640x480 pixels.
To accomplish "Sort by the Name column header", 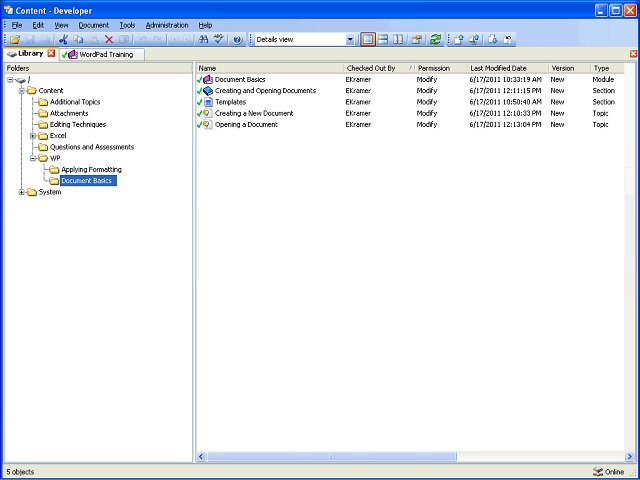I will tap(269, 68).
